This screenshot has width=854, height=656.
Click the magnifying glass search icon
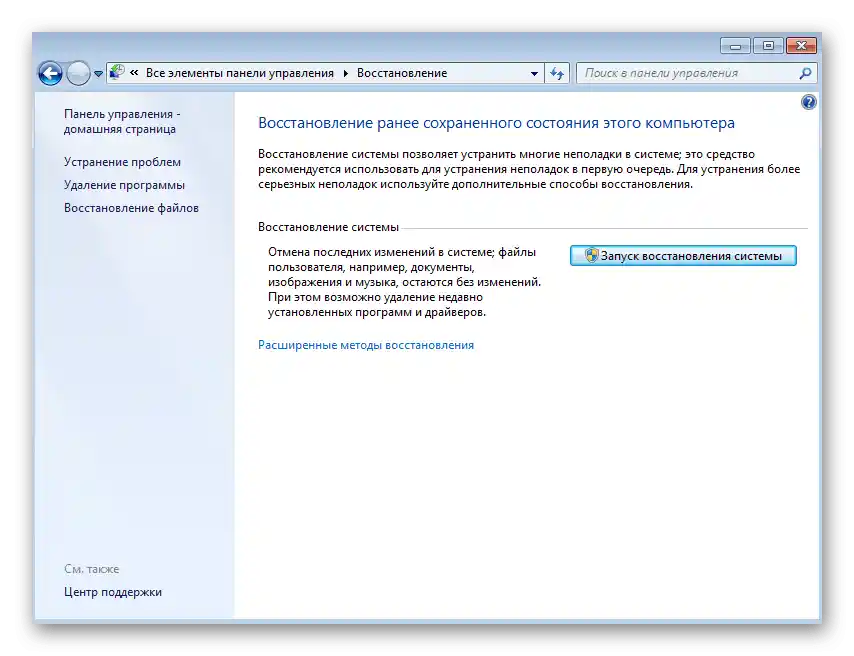(806, 73)
